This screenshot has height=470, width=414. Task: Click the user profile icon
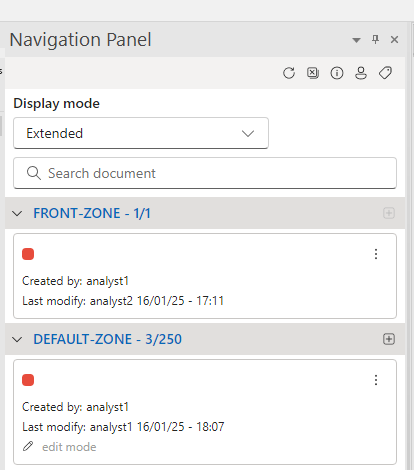361,73
